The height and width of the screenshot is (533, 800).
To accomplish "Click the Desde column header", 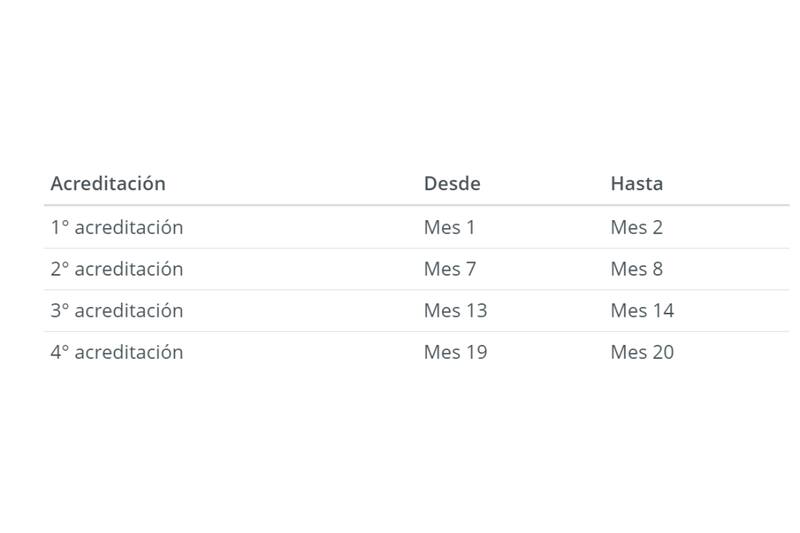I will (x=452, y=184).
